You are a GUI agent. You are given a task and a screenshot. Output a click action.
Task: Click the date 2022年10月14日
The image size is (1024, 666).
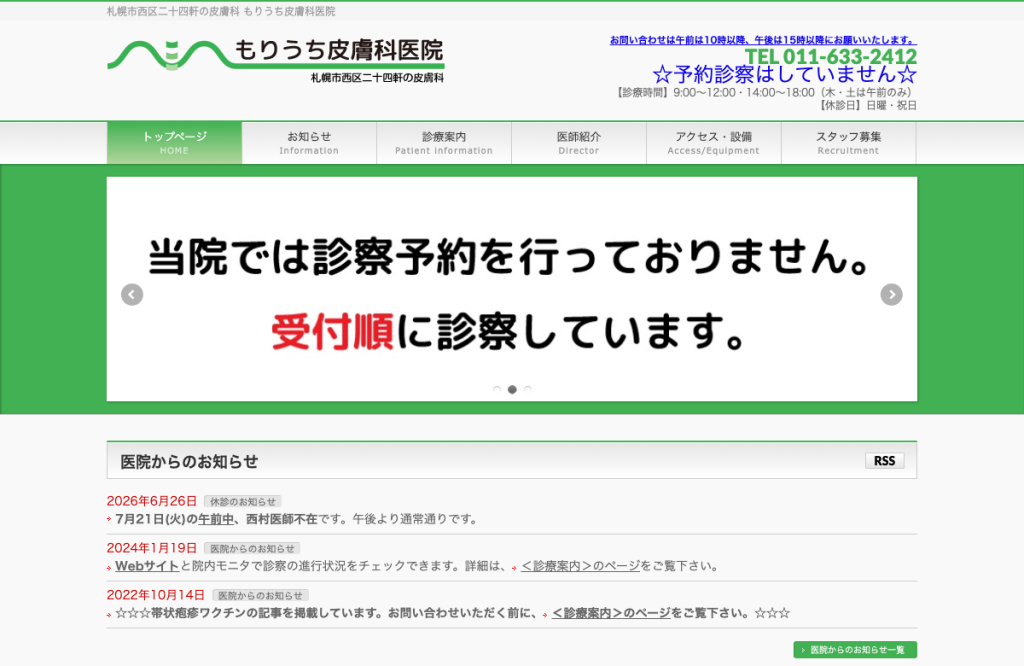tap(155, 595)
